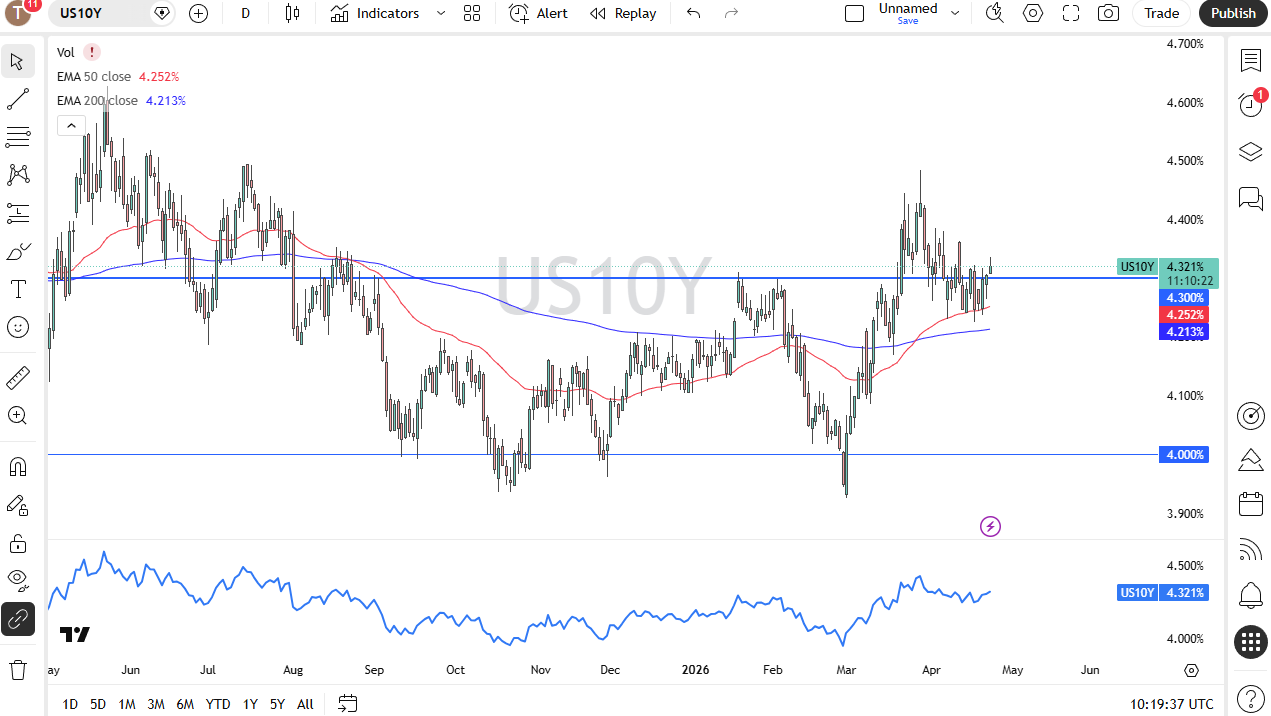
Task: Open the Fibonacci retracement tools
Action: point(17,137)
